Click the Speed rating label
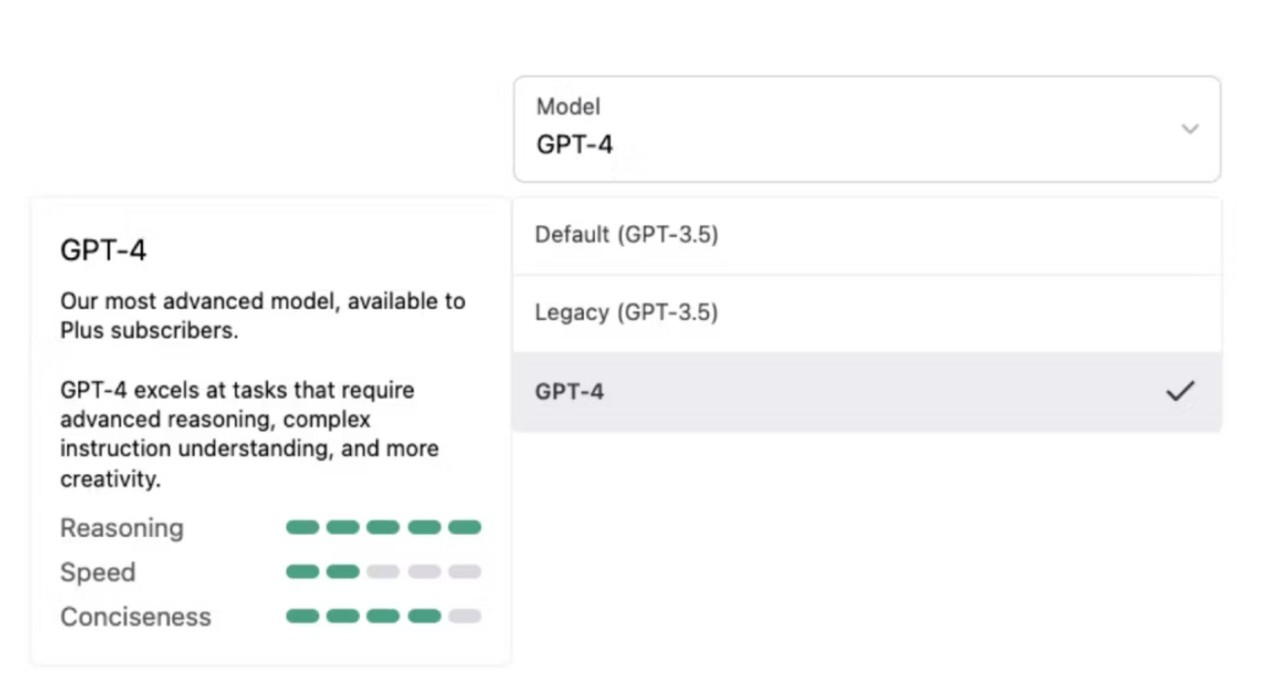The width and height of the screenshot is (1280, 691). click(98, 572)
